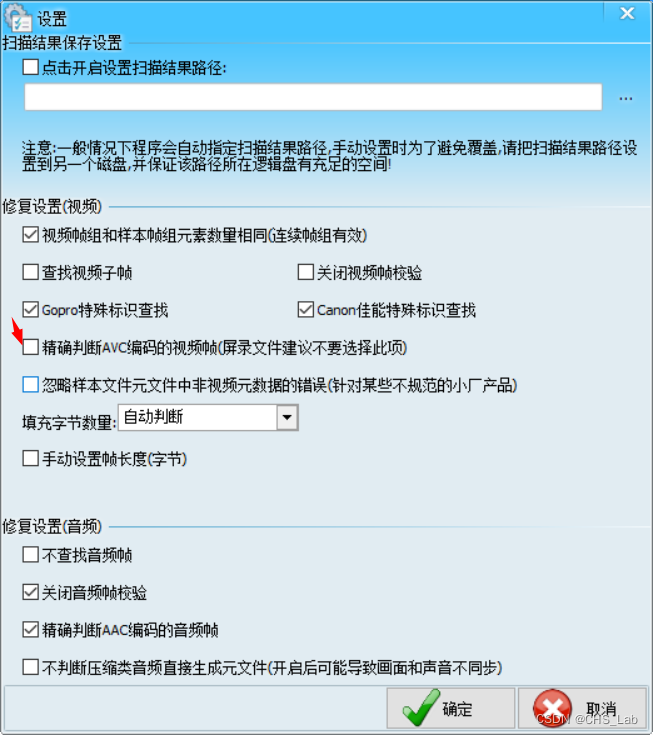Enable 手动设置帧长度(字节) checkbox
The width and height of the screenshot is (653, 735).
pyautogui.click(x=30, y=458)
